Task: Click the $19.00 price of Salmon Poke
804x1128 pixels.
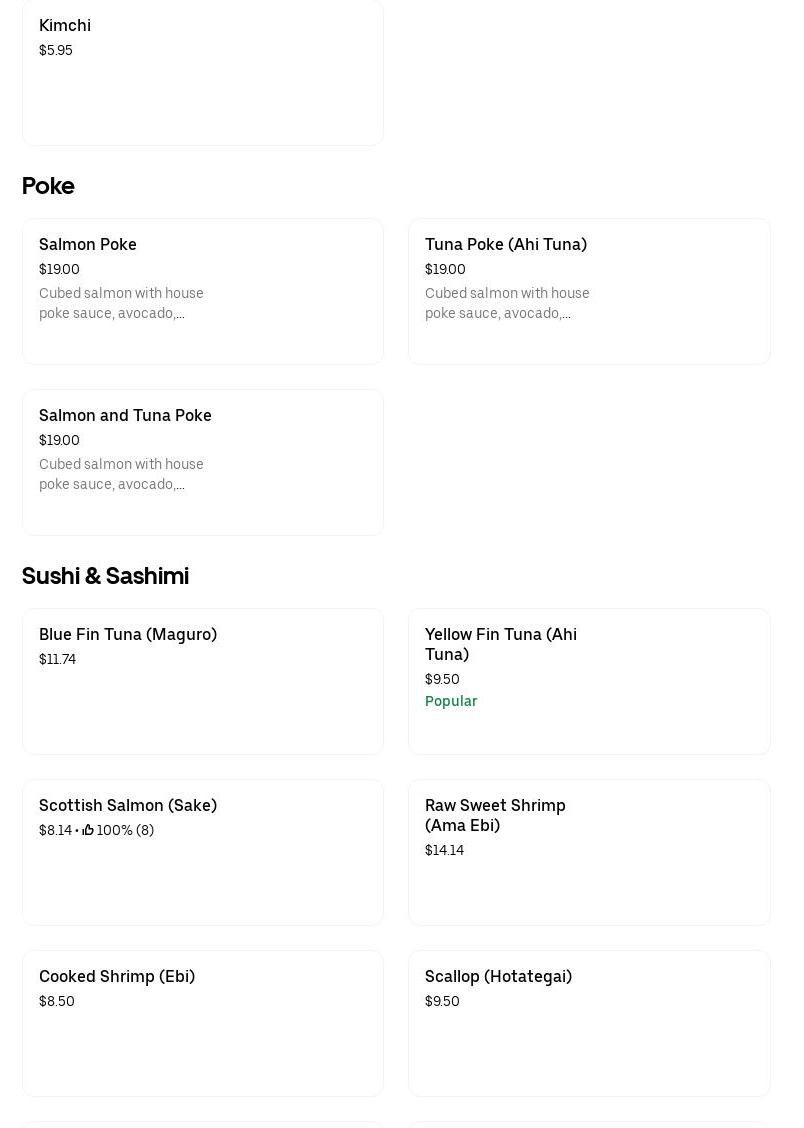Action: coord(59,269)
